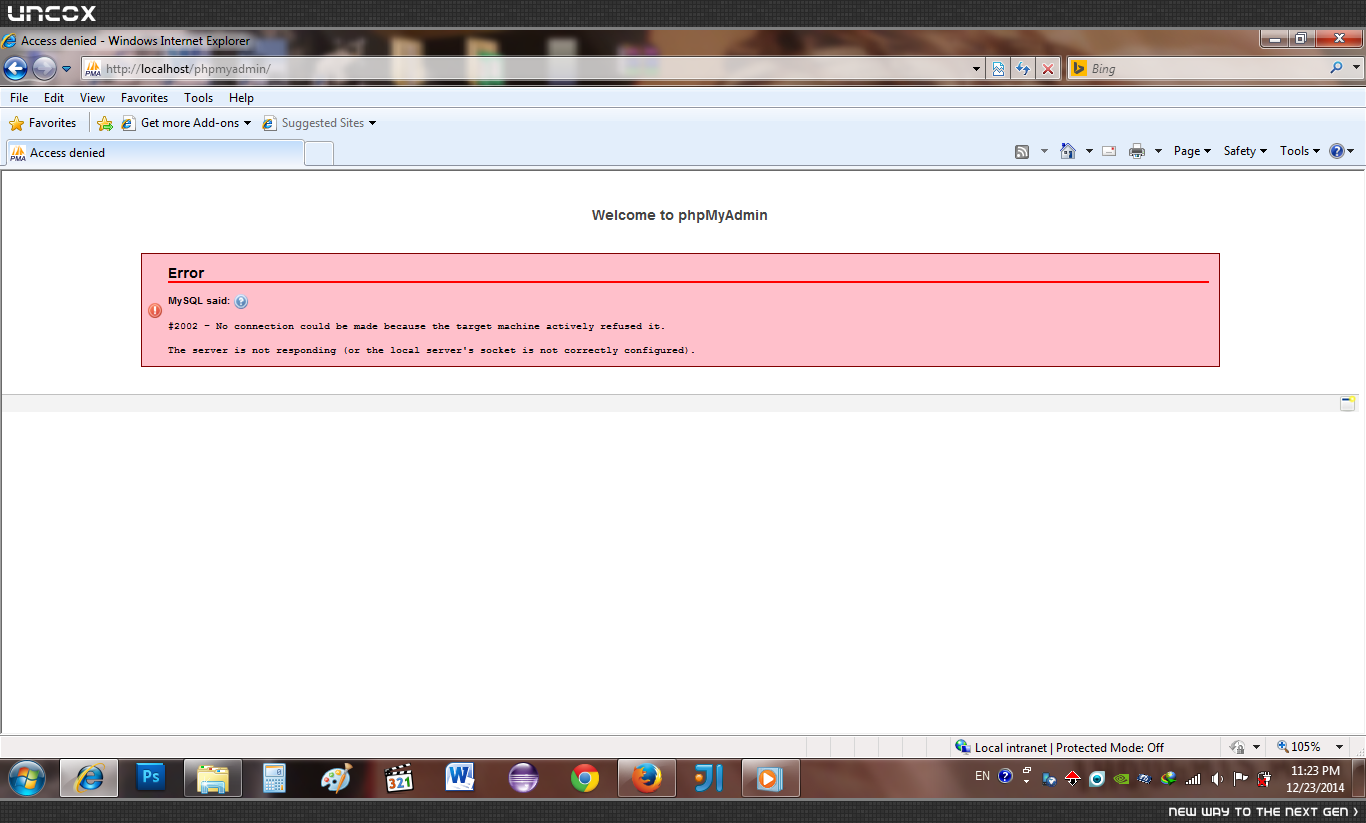Open the Action Center flag icon
The width and height of the screenshot is (1366, 823).
(x=1241, y=778)
